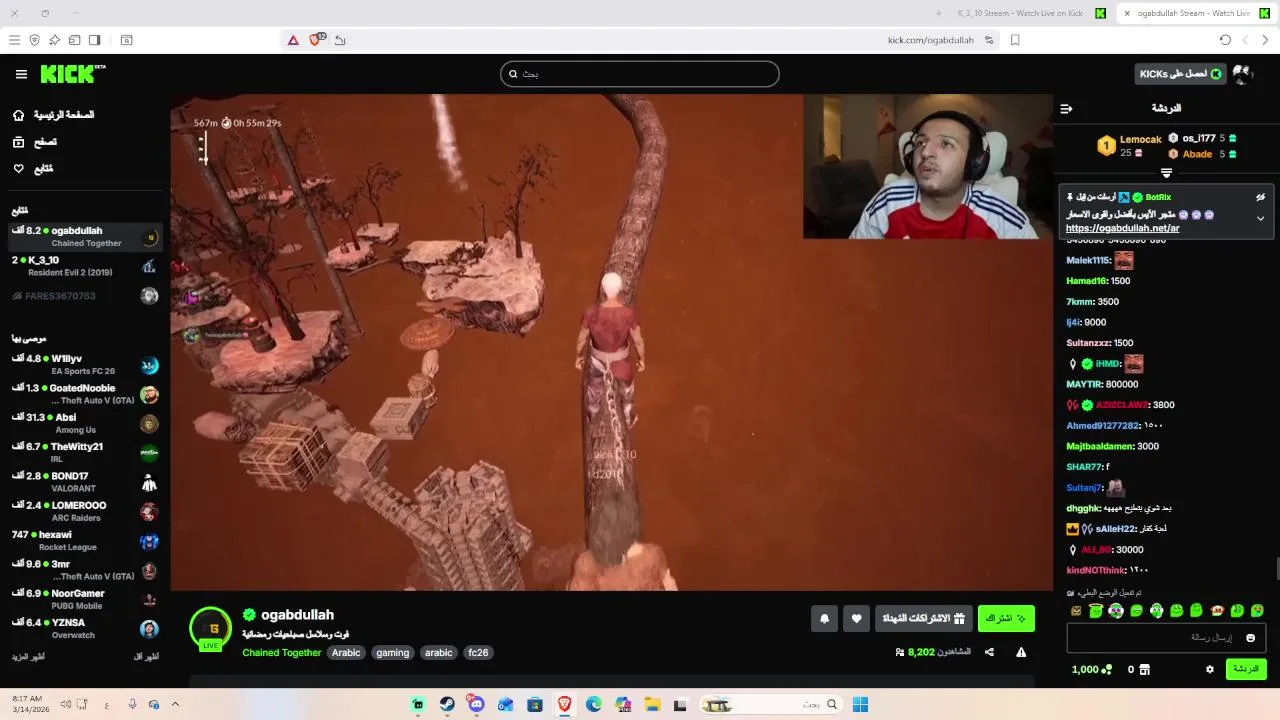Viewport: 1280px width, 720px height.
Task: Click the Kick search field
Action: pyautogui.click(x=640, y=74)
